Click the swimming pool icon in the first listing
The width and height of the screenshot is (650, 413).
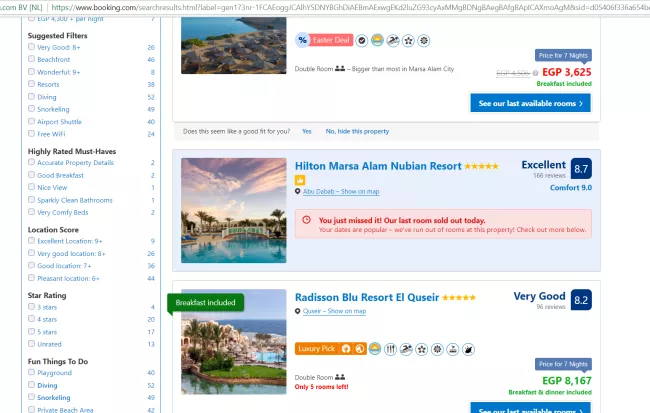pos(393,41)
